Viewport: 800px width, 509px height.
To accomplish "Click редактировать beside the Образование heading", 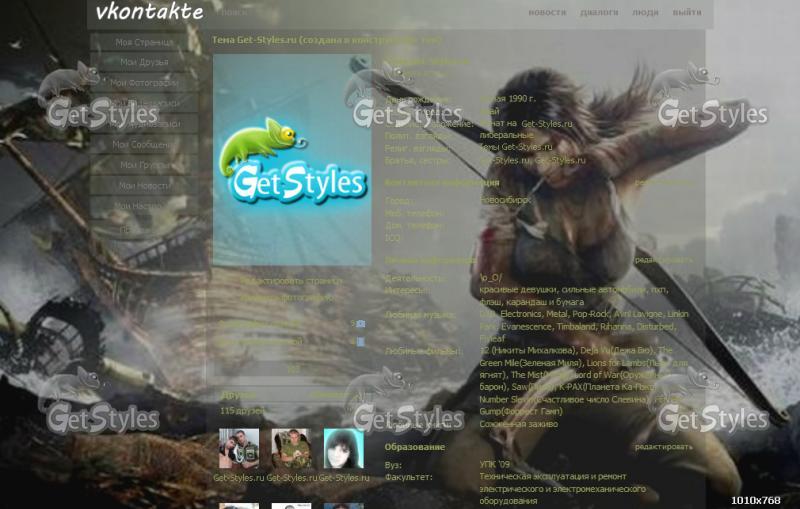I will [x=663, y=447].
